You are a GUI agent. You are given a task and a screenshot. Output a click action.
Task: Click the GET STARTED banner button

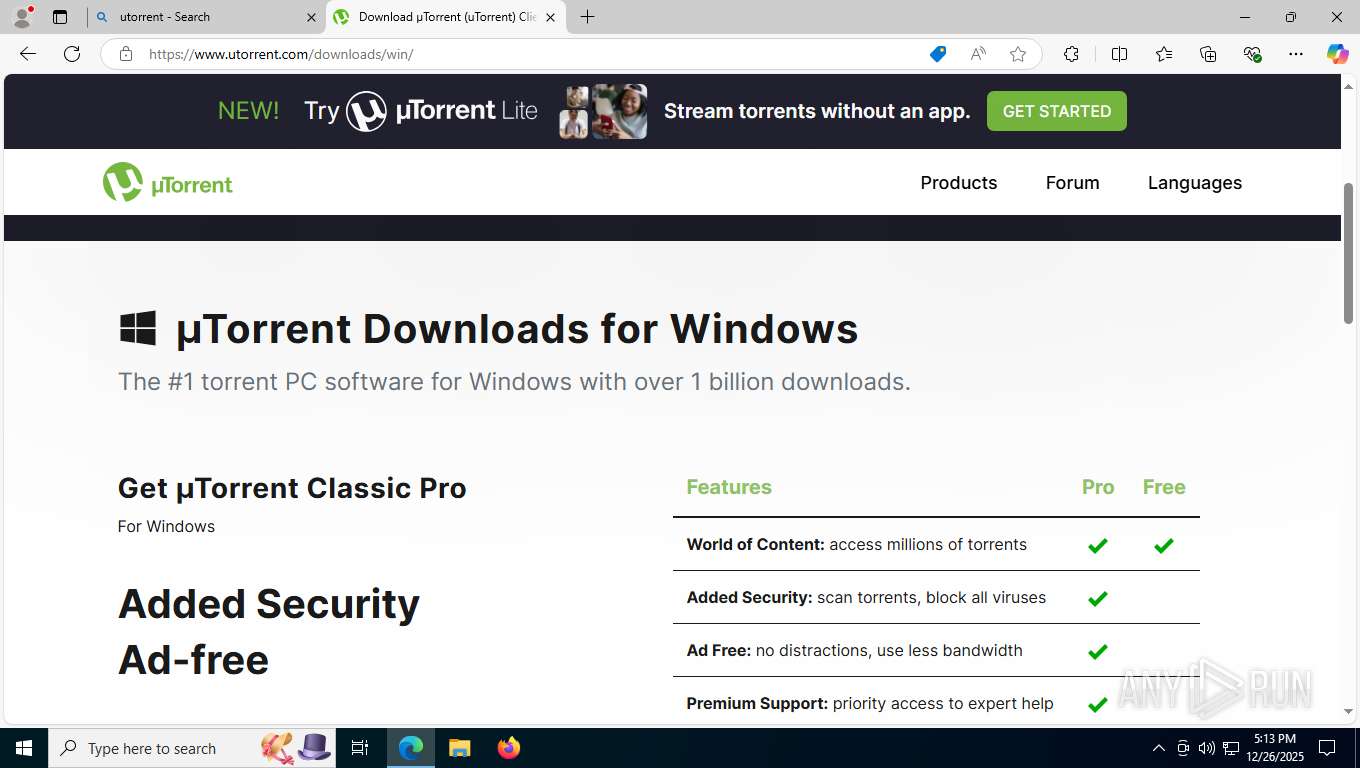[1057, 111]
